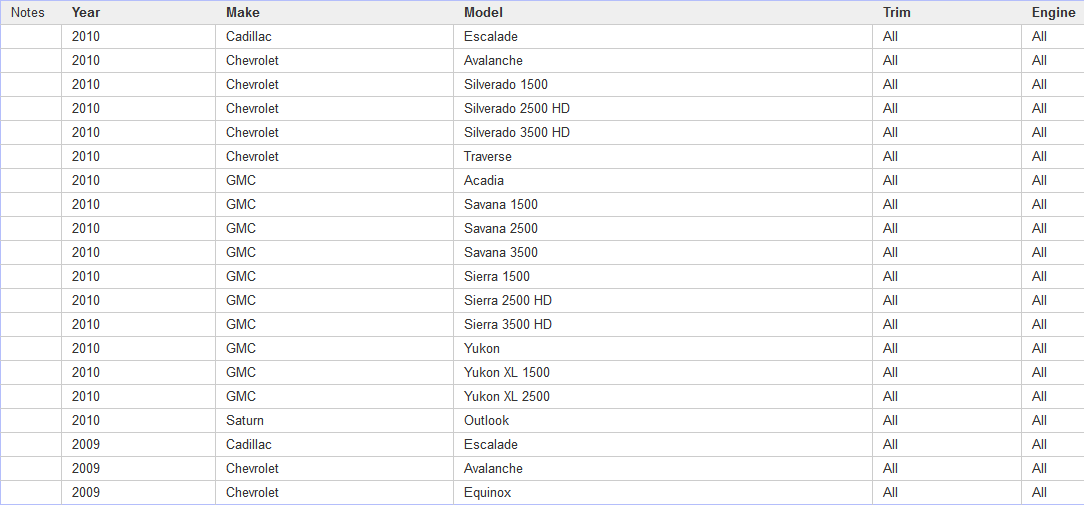
Task: Click the Silverado 1500 model cell
Action: (663, 84)
